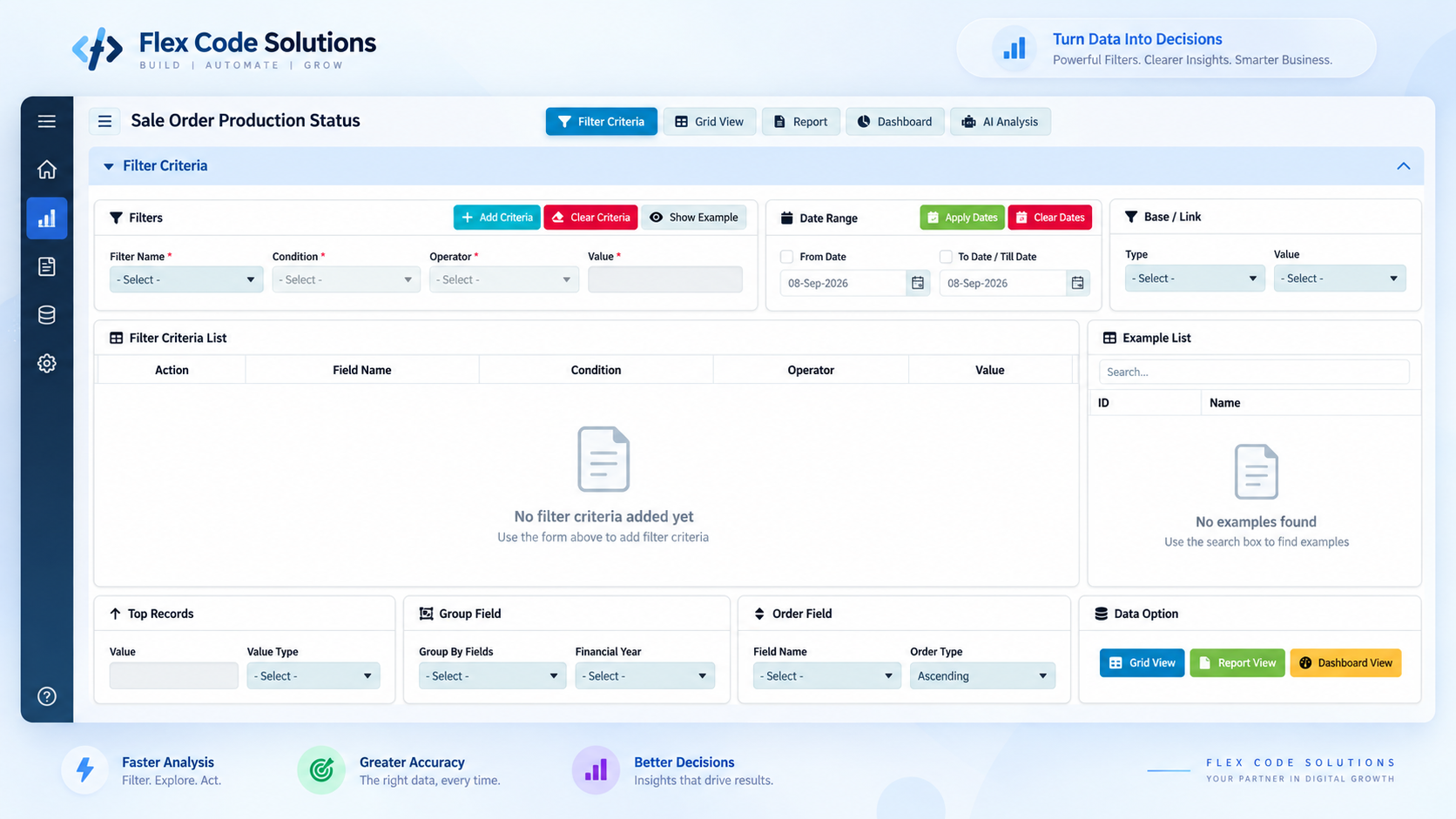
Task: Open the Order Field's Field Name dropdown
Action: [827, 676]
